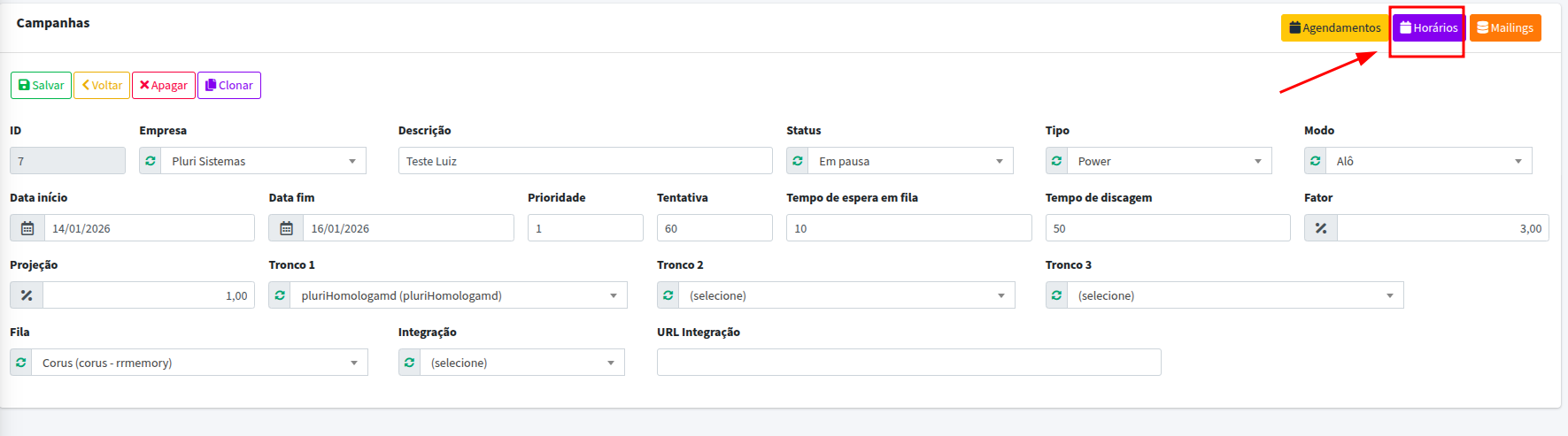Click calendar icon for Data fim
Screen dimensions: 1568x436
pos(286,228)
